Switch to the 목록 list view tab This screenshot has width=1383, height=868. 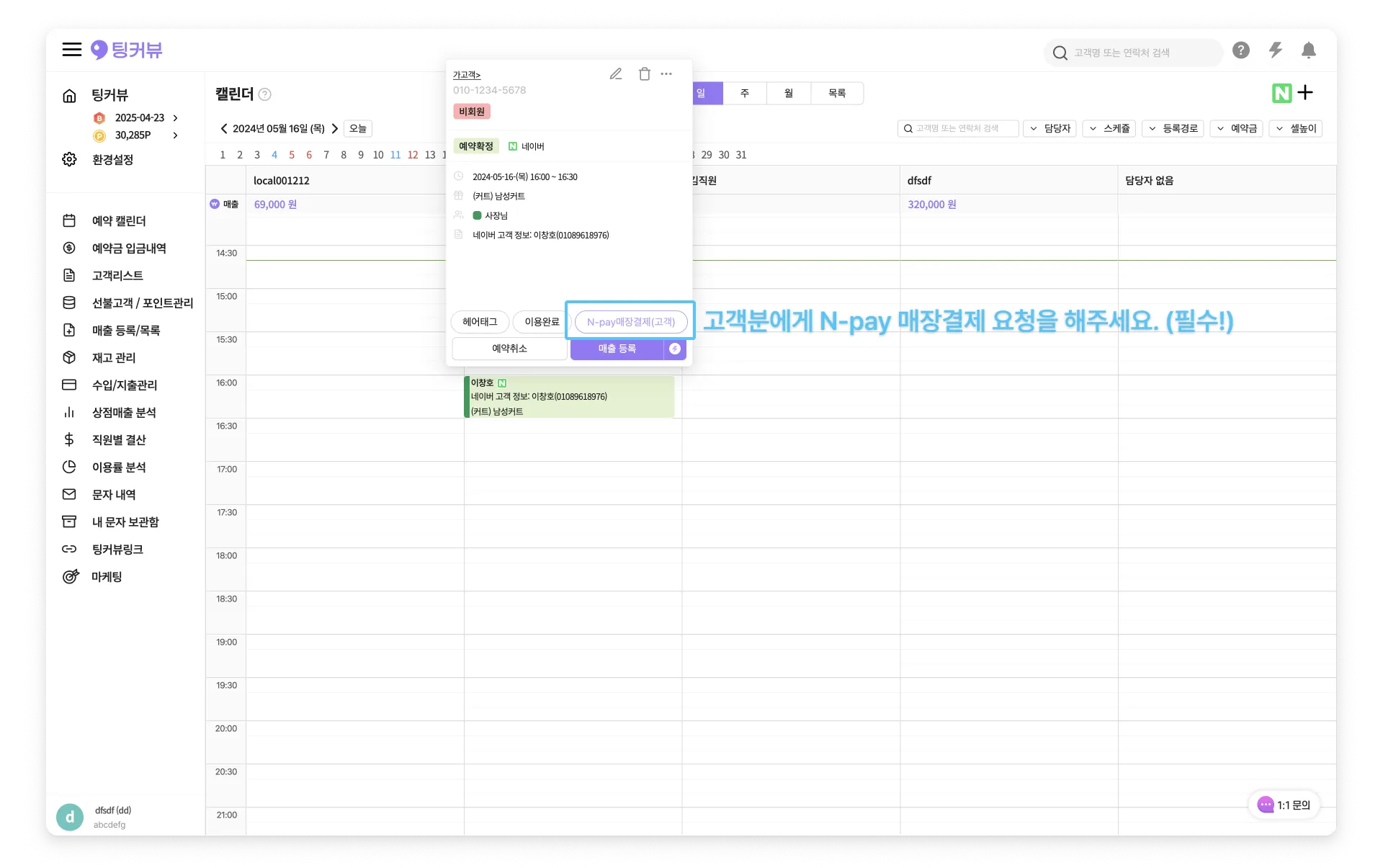click(836, 94)
